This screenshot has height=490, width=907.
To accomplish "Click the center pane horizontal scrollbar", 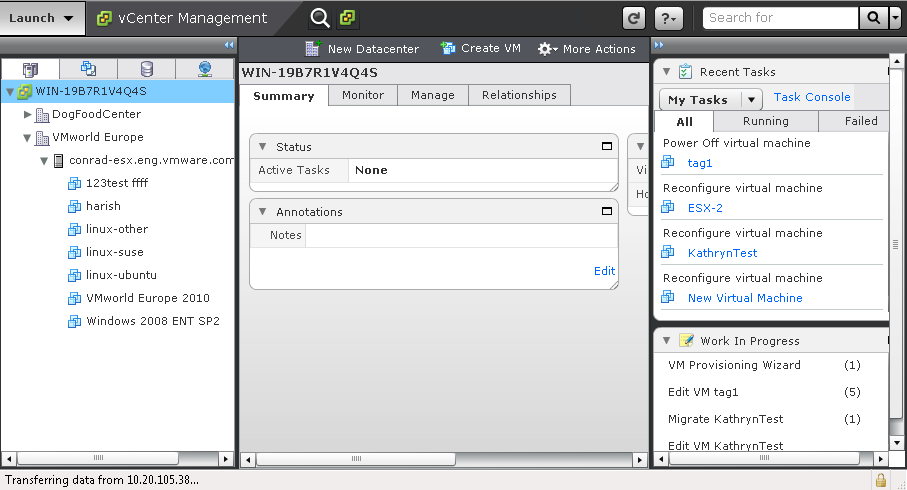I will [x=356, y=459].
